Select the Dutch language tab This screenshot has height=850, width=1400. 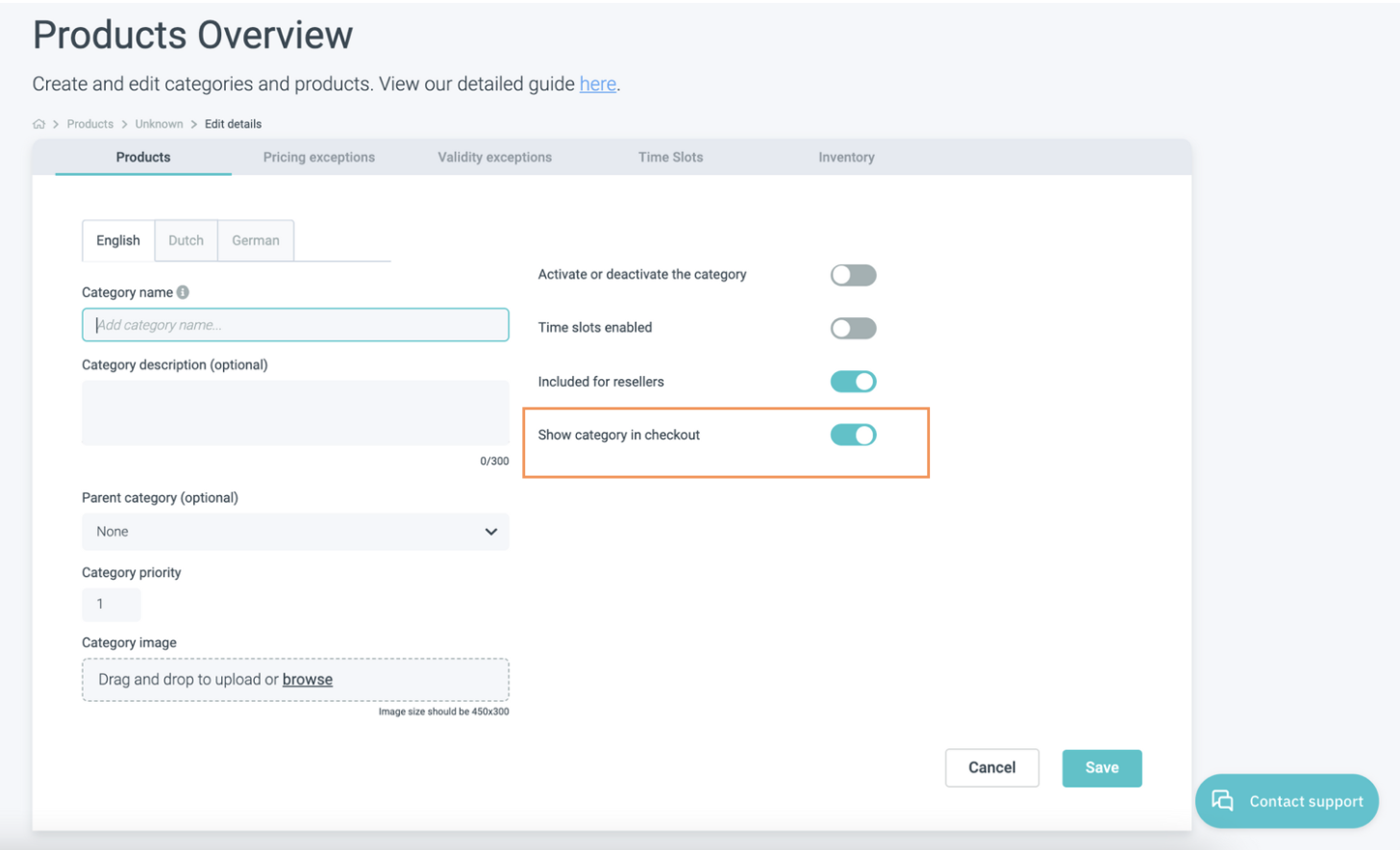coord(186,240)
